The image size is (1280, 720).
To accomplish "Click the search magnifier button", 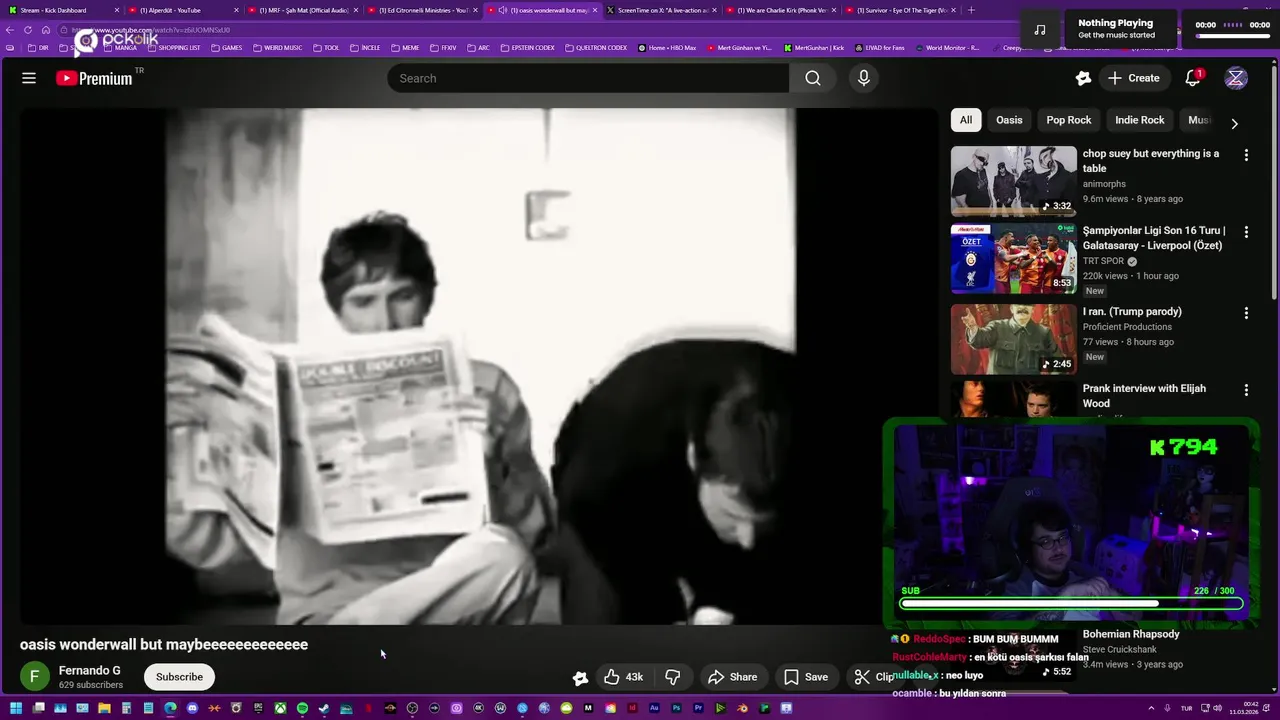I will tap(813, 78).
